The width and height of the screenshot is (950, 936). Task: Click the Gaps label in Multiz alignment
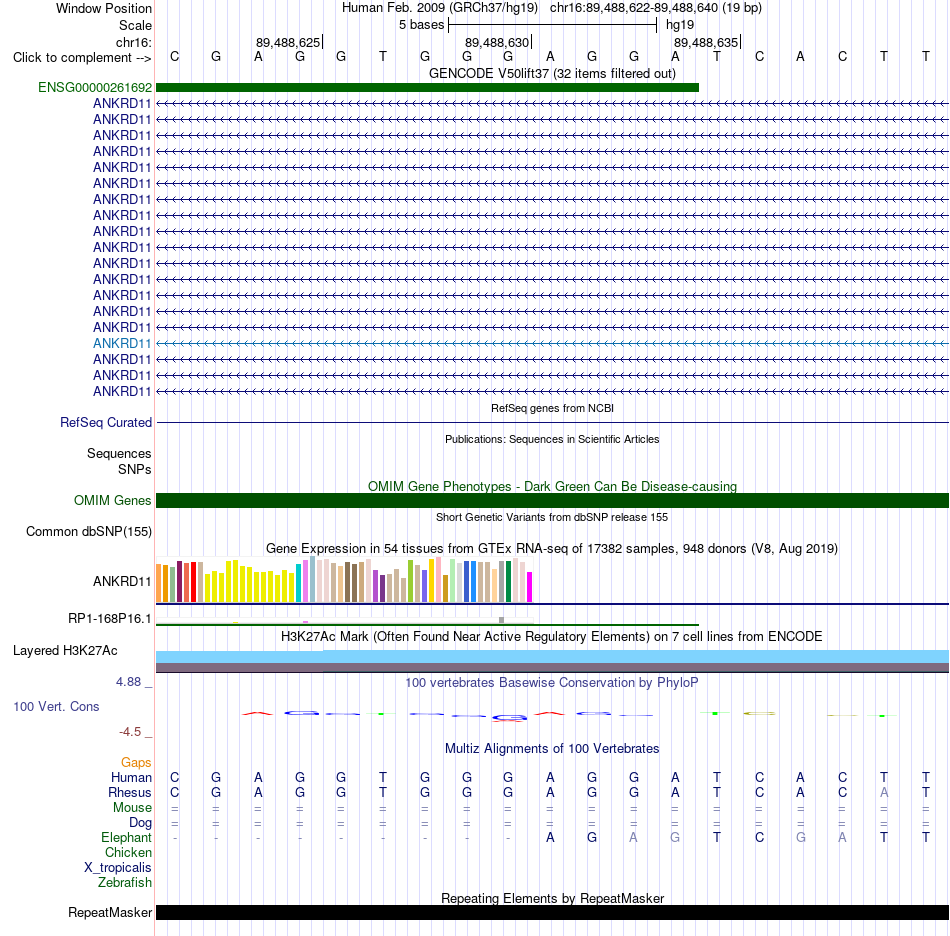[x=136, y=762]
